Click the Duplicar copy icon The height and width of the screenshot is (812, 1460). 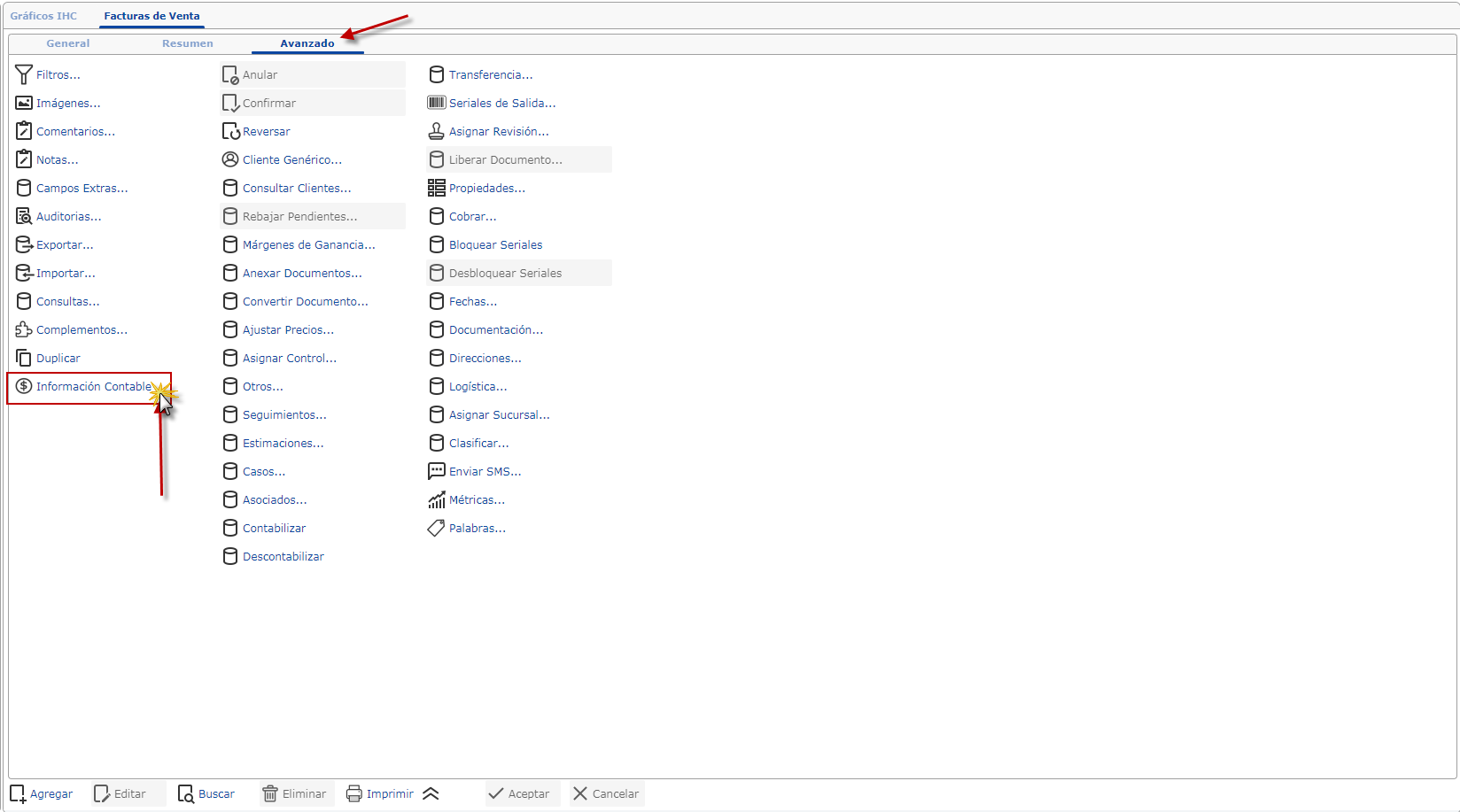24,359
